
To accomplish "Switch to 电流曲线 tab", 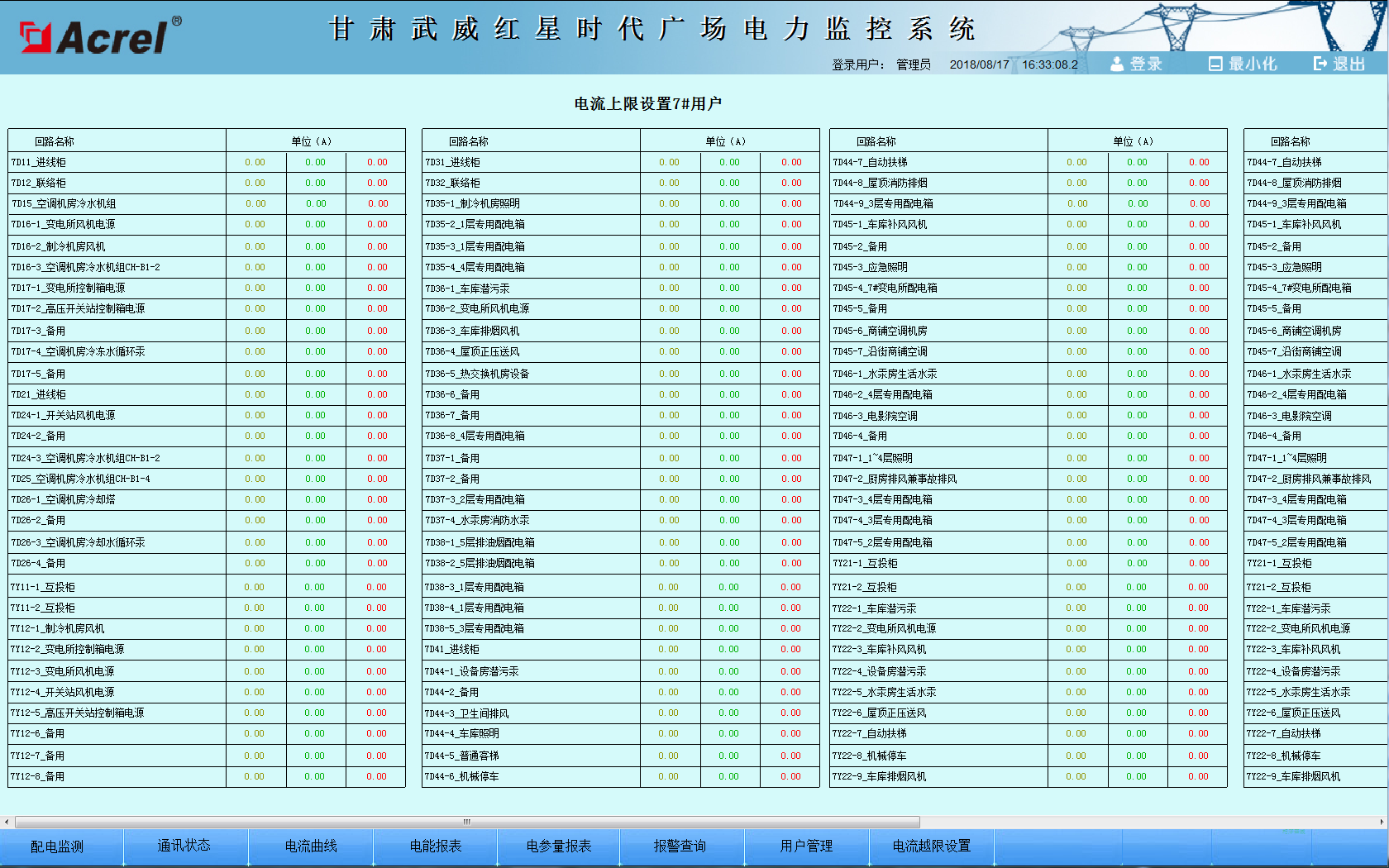I will [x=311, y=846].
